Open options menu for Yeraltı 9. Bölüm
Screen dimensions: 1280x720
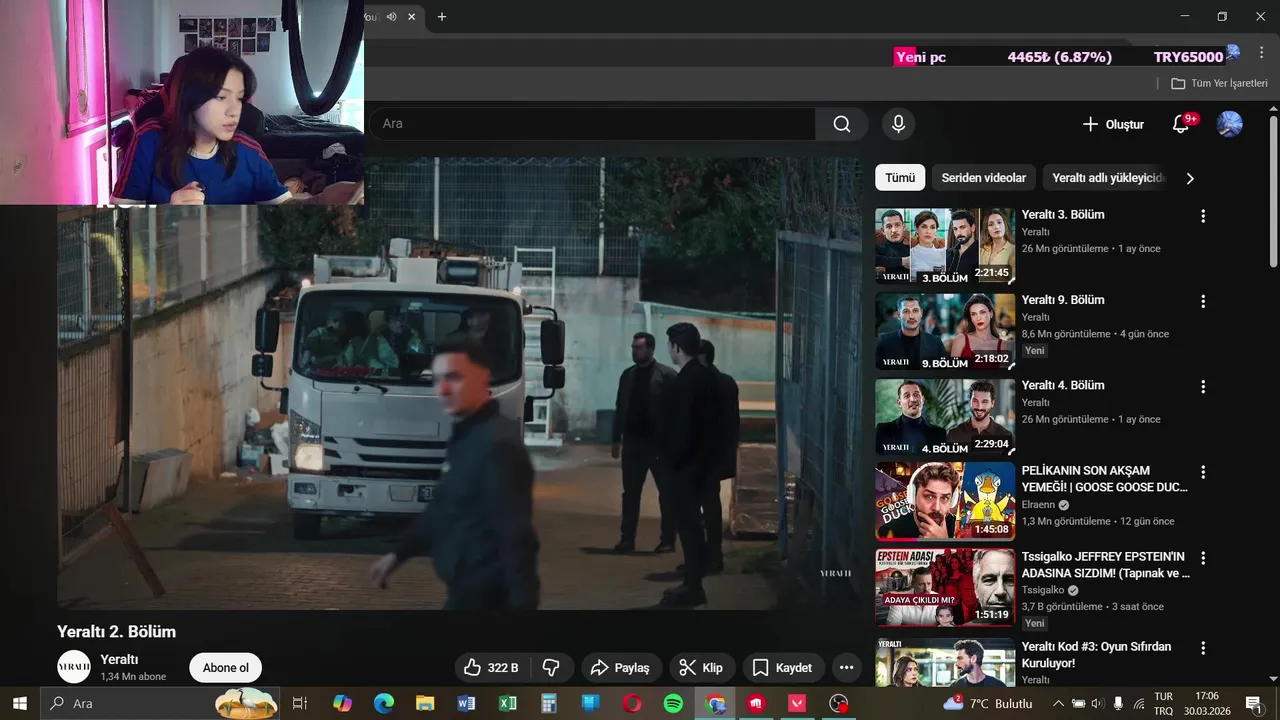click(x=1203, y=301)
